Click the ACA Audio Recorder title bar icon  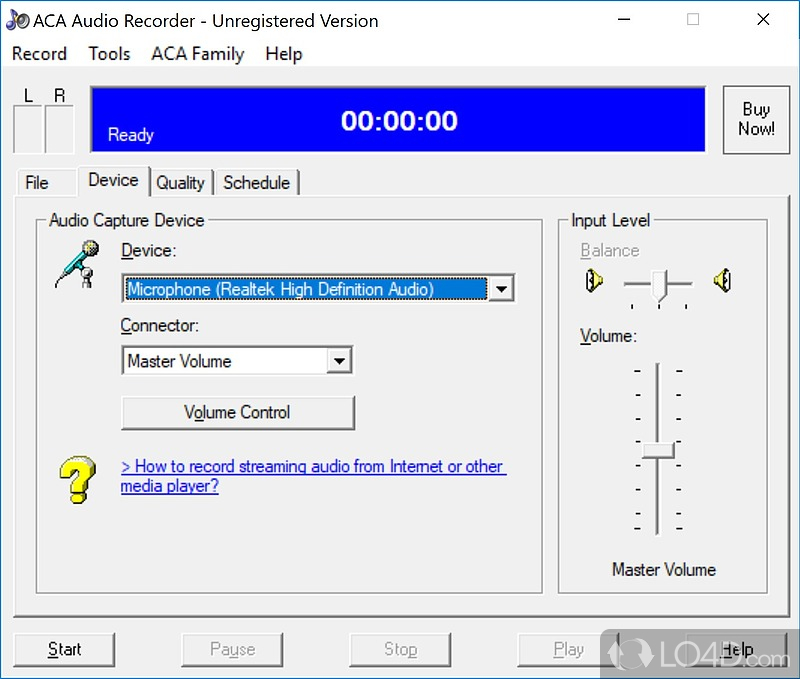17,20
